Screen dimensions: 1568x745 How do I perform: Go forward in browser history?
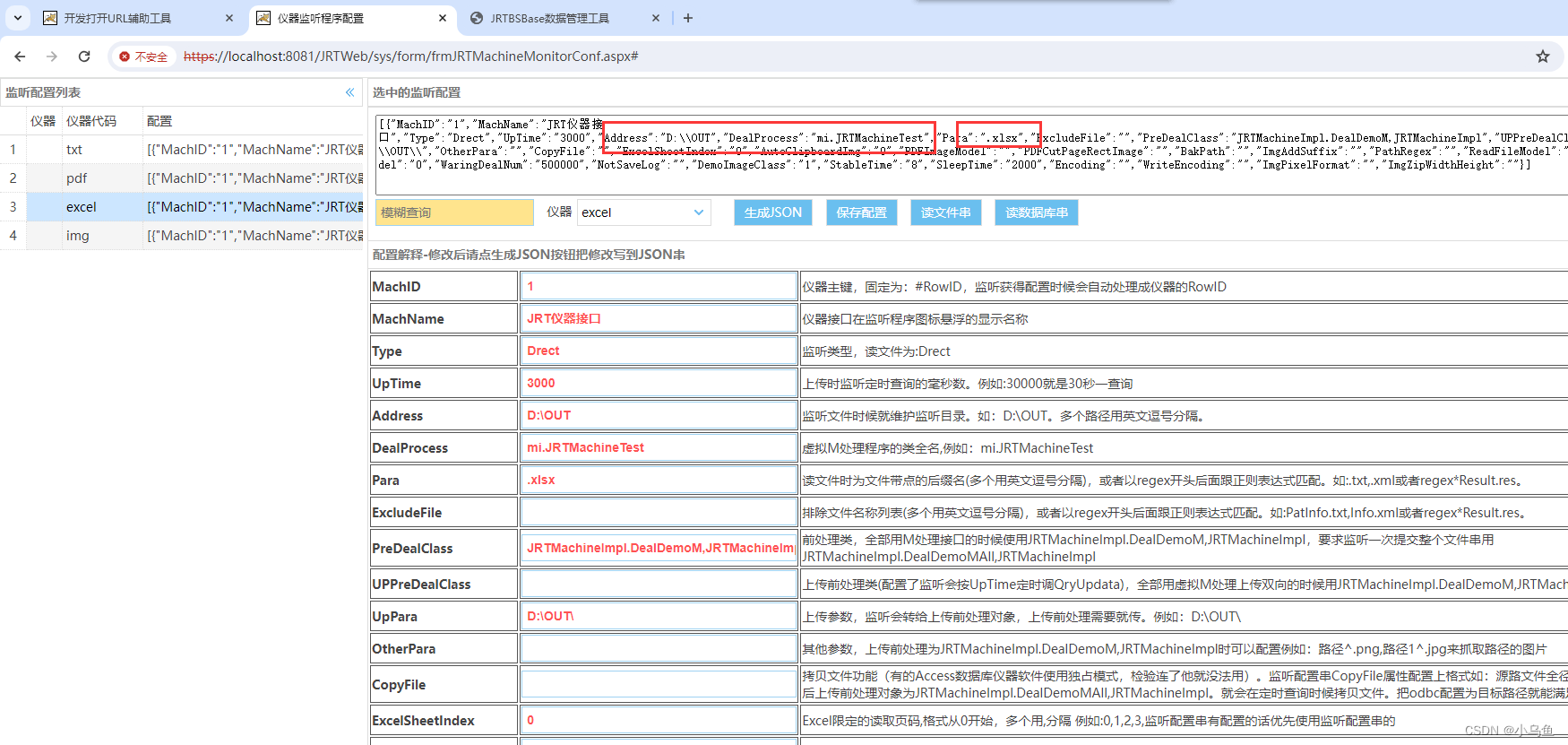[52, 56]
